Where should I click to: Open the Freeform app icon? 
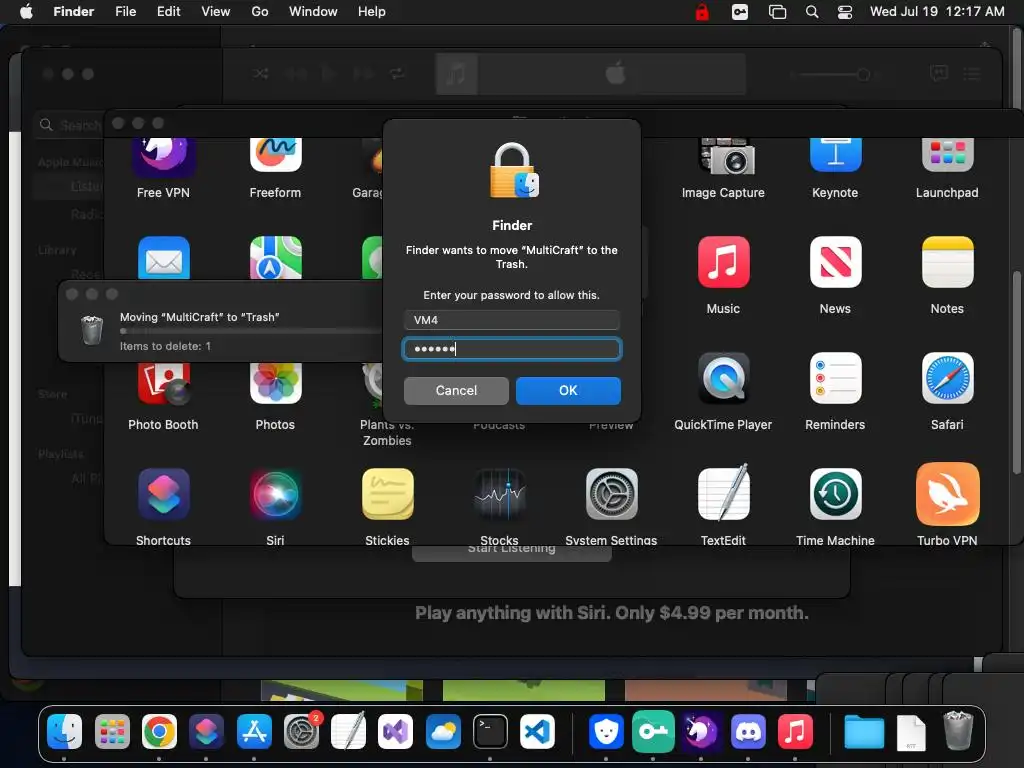[x=275, y=155]
